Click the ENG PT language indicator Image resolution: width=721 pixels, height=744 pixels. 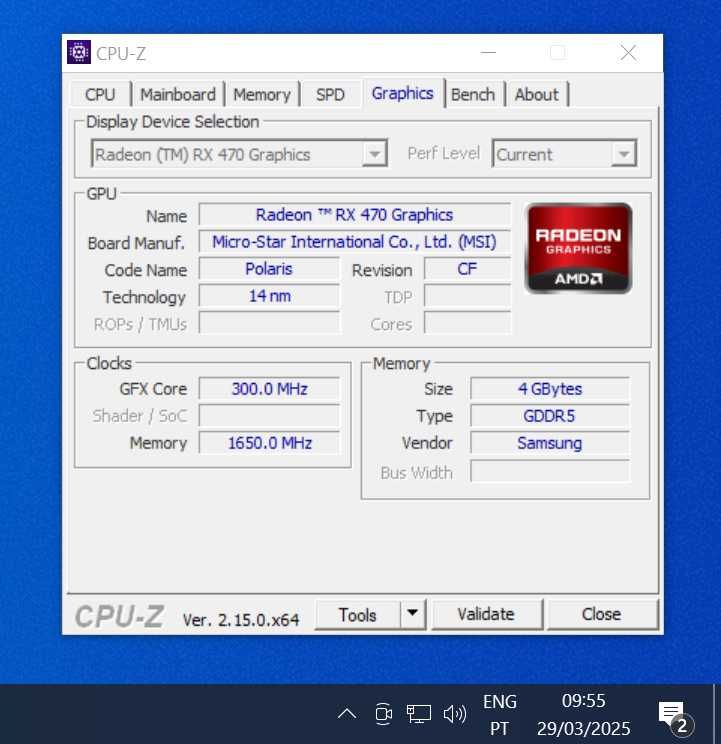pos(499,715)
